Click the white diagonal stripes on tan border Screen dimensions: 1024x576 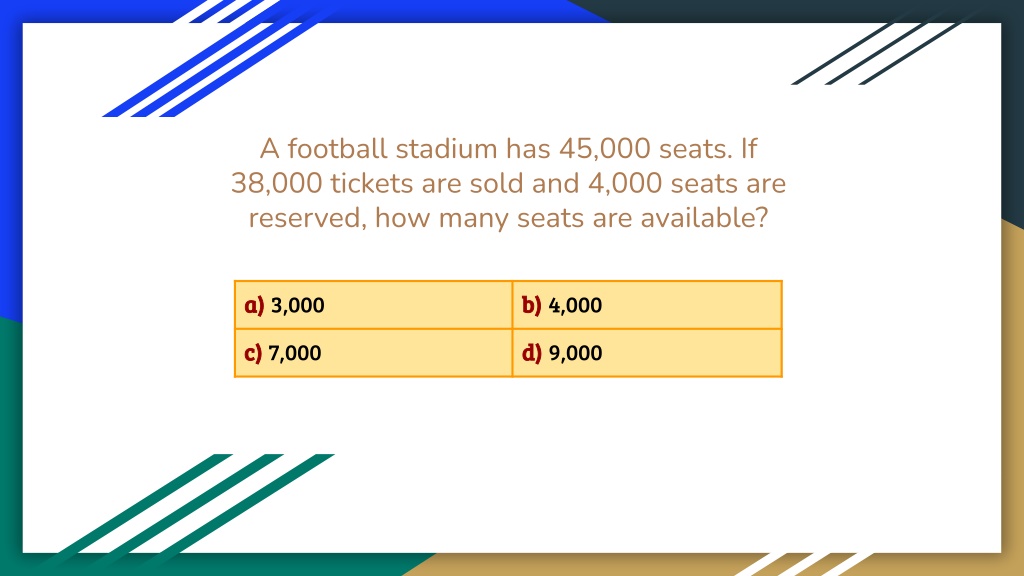tap(803, 564)
